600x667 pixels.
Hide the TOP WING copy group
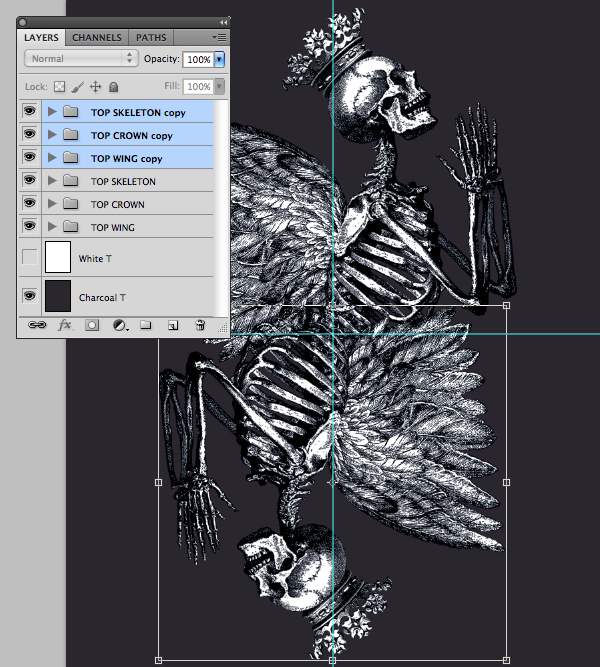tap(29, 157)
